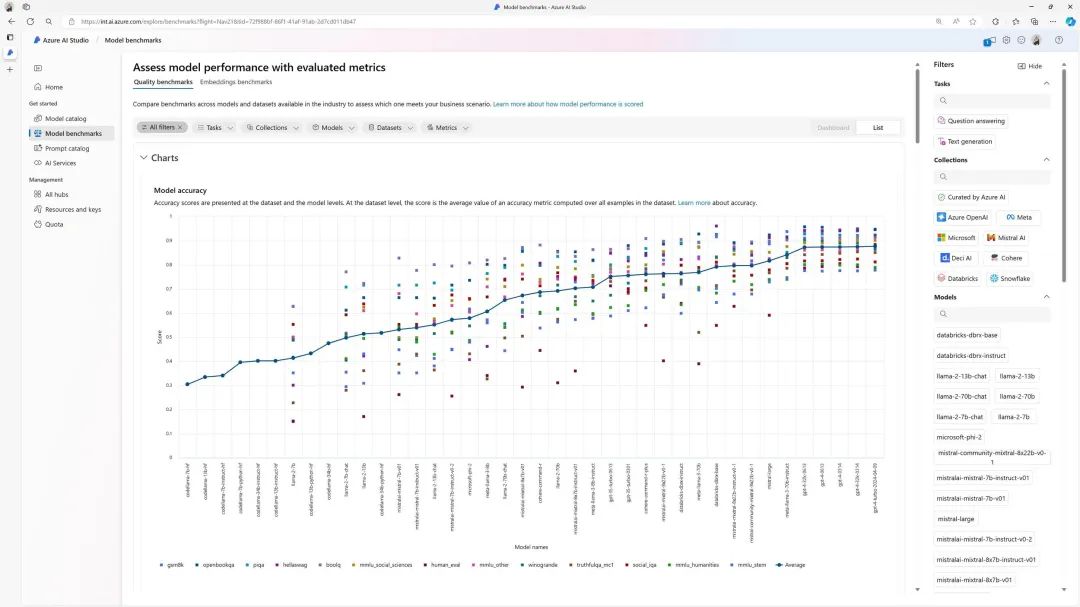The image size is (1080, 607).
Task: Click the Collections filter search field
Action: coord(992,177)
